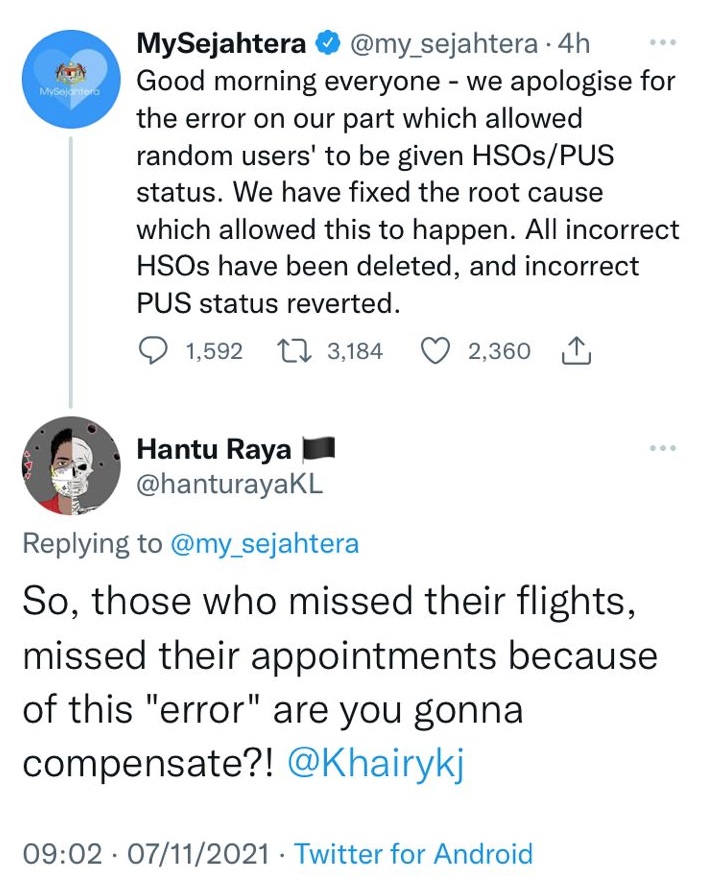Open more options on Hantu Raya reply
The width and height of the screenshot is (705, 893).
(664, 448)
